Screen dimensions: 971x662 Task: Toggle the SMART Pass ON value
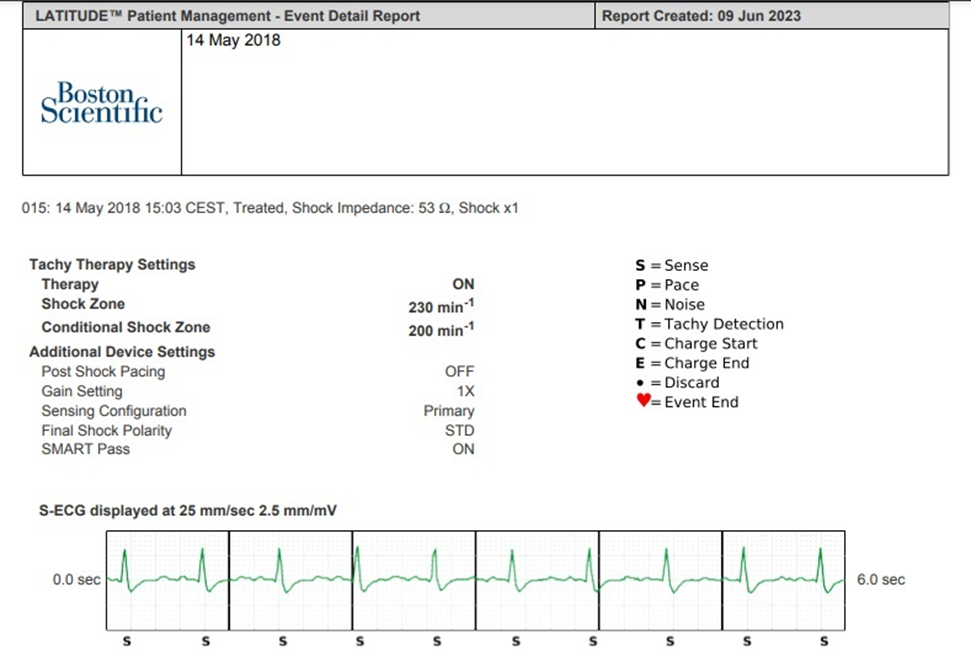pos(463,450)
